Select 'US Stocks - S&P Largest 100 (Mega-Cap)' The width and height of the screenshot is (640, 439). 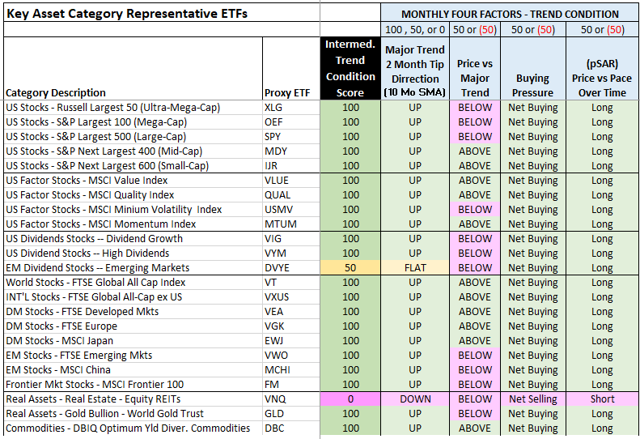(x=96, y=122)
